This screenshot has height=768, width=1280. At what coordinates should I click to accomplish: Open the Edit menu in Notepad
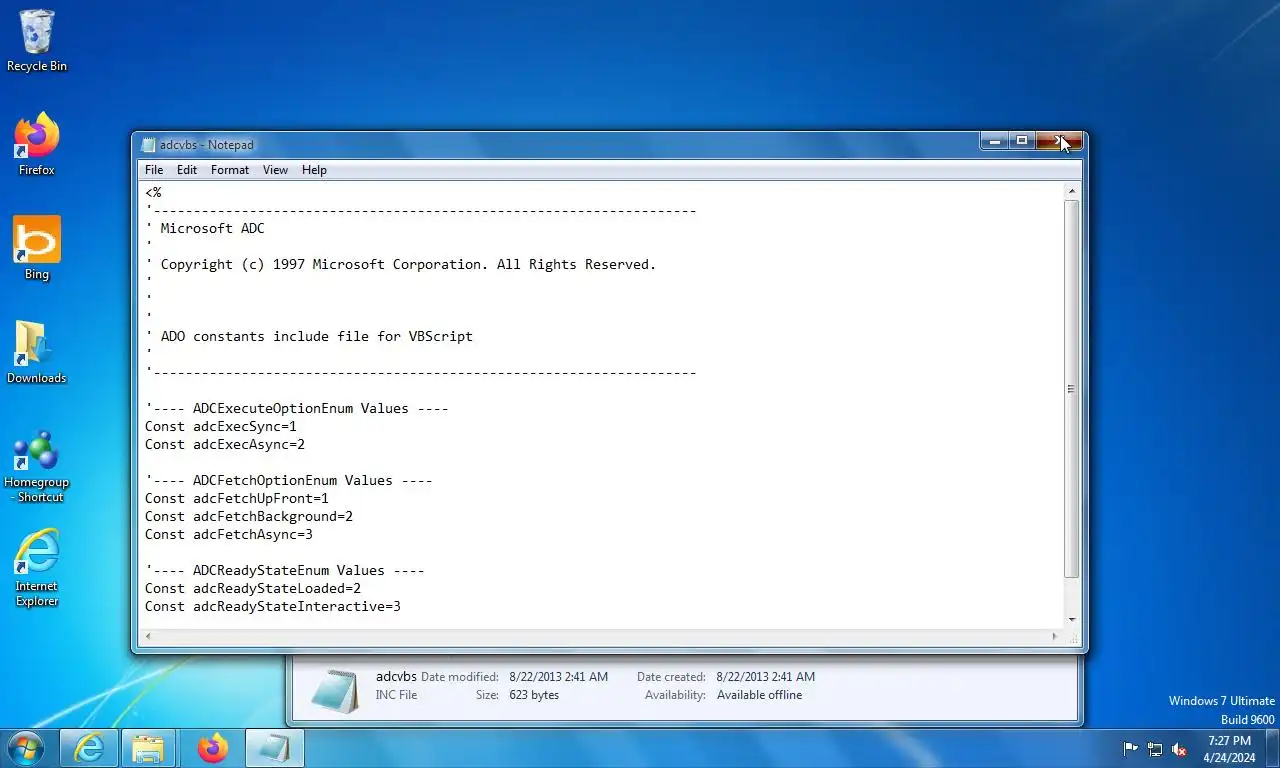tap(187, 170)
